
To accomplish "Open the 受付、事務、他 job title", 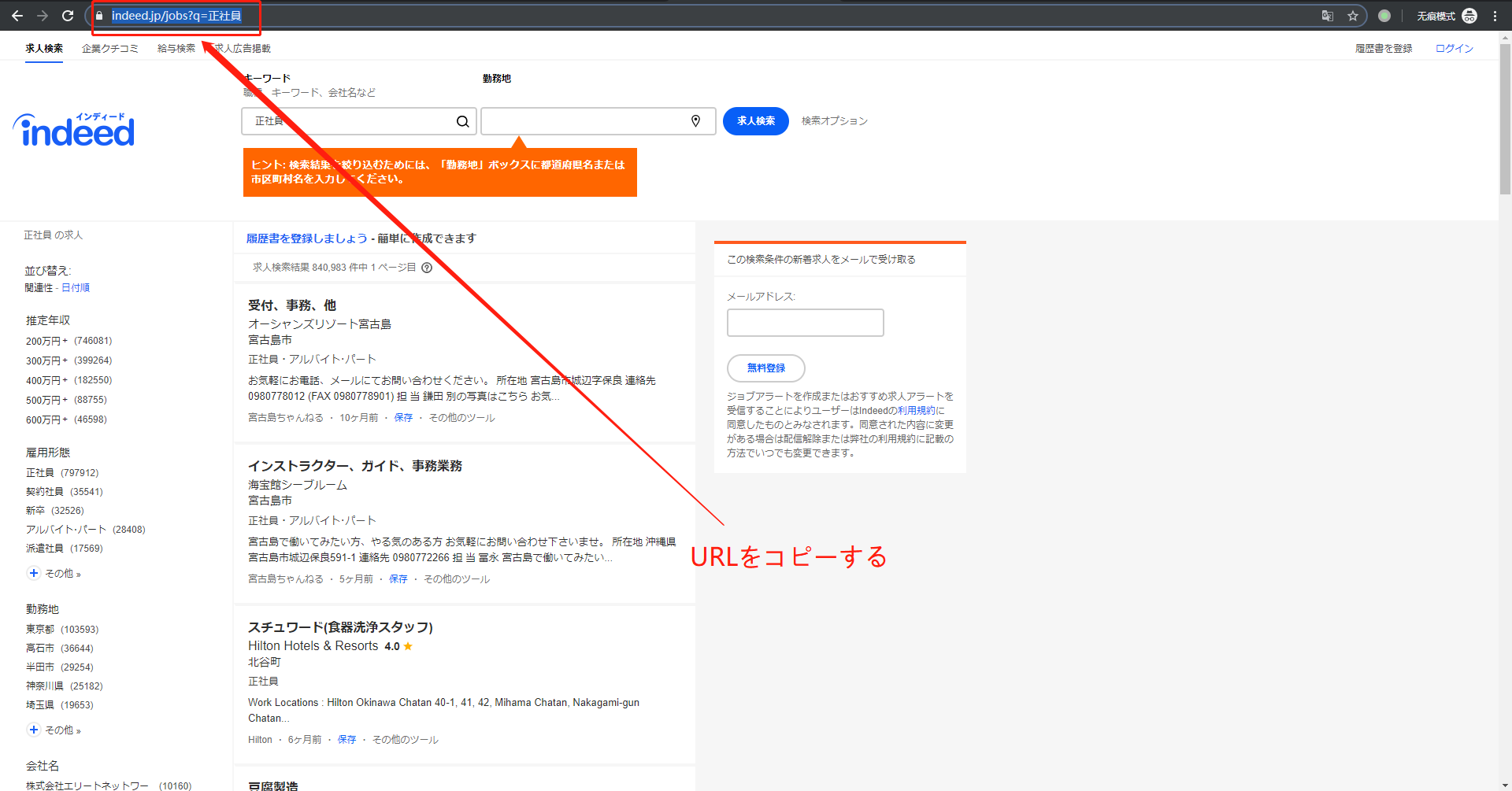I will 292,305.
